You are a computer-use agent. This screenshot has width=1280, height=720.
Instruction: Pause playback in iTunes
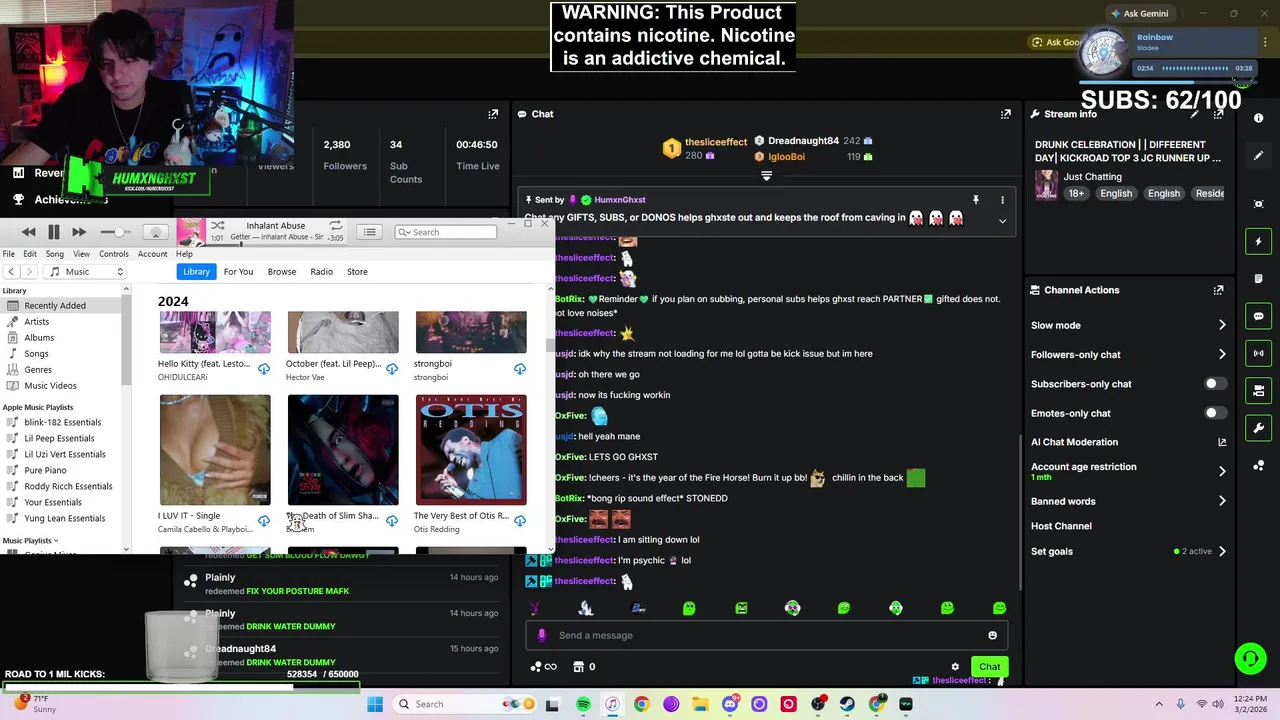54,232
